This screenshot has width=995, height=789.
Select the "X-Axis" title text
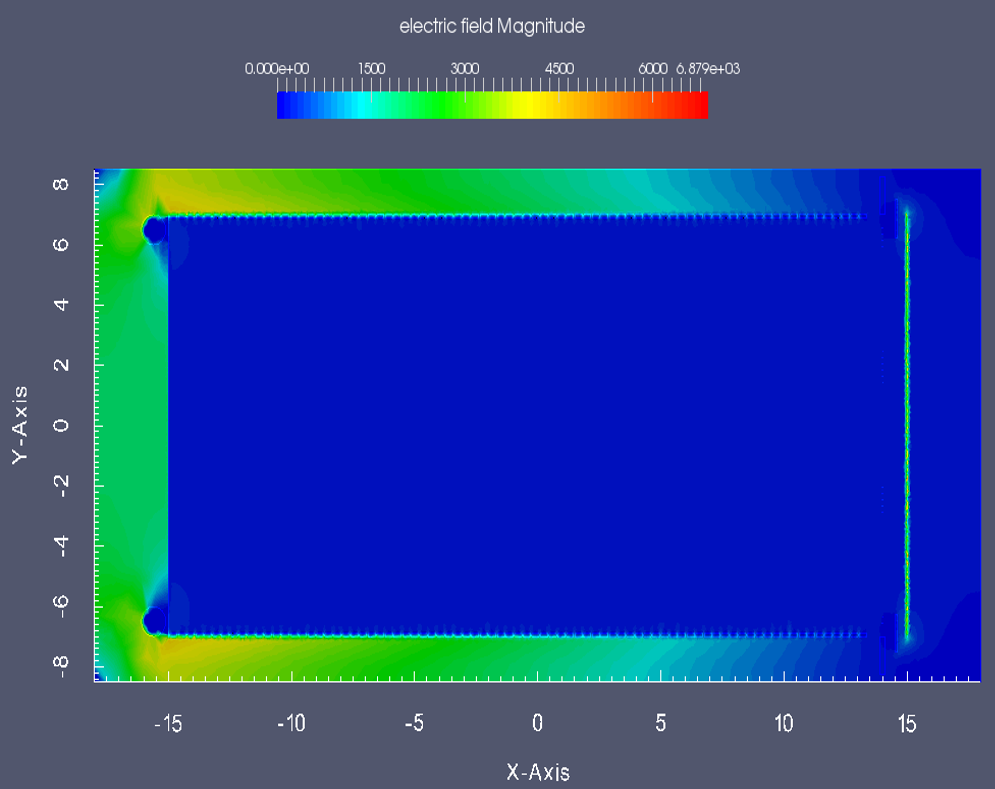(538, 772)
